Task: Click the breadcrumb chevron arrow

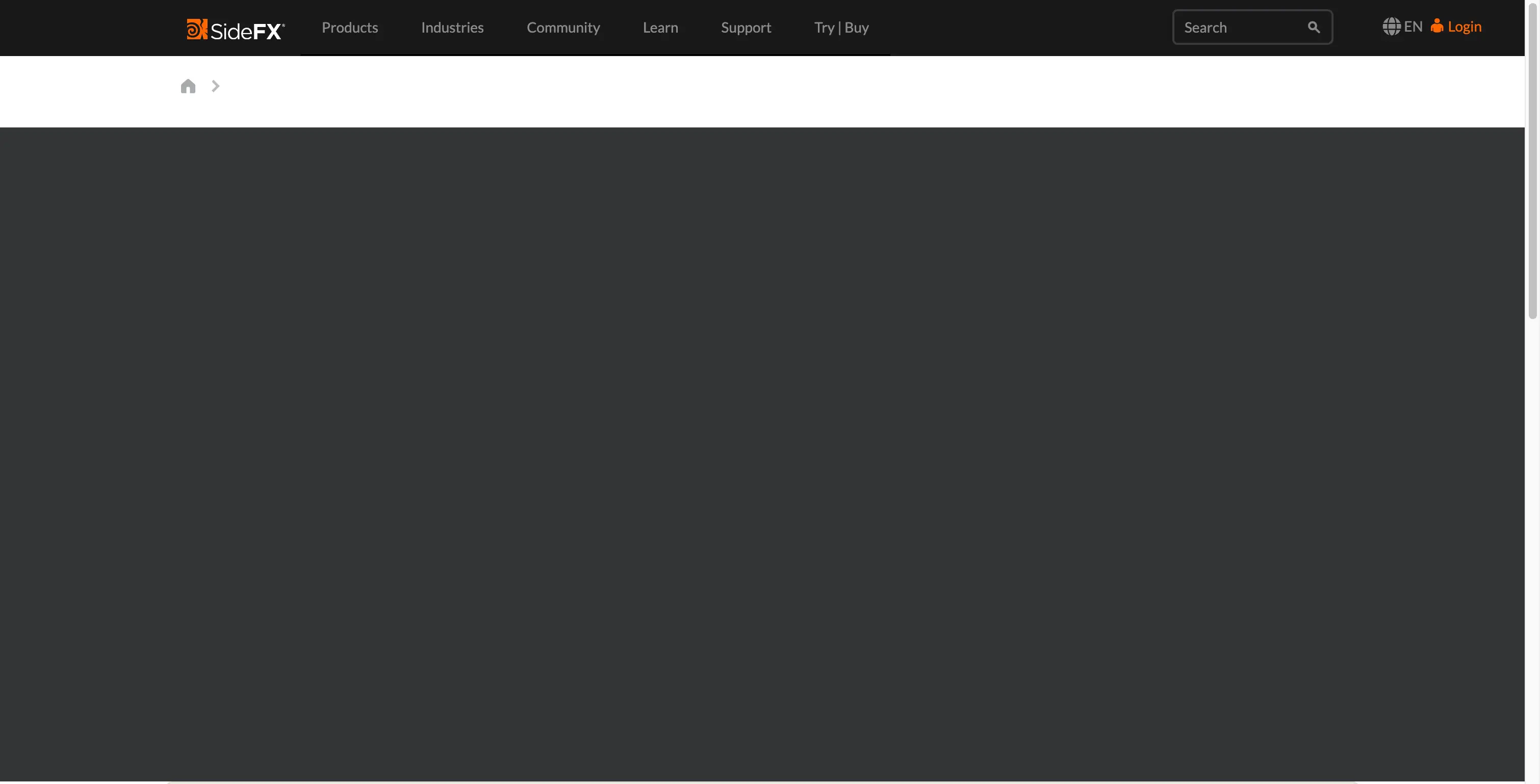Action: tap(215, 87)
